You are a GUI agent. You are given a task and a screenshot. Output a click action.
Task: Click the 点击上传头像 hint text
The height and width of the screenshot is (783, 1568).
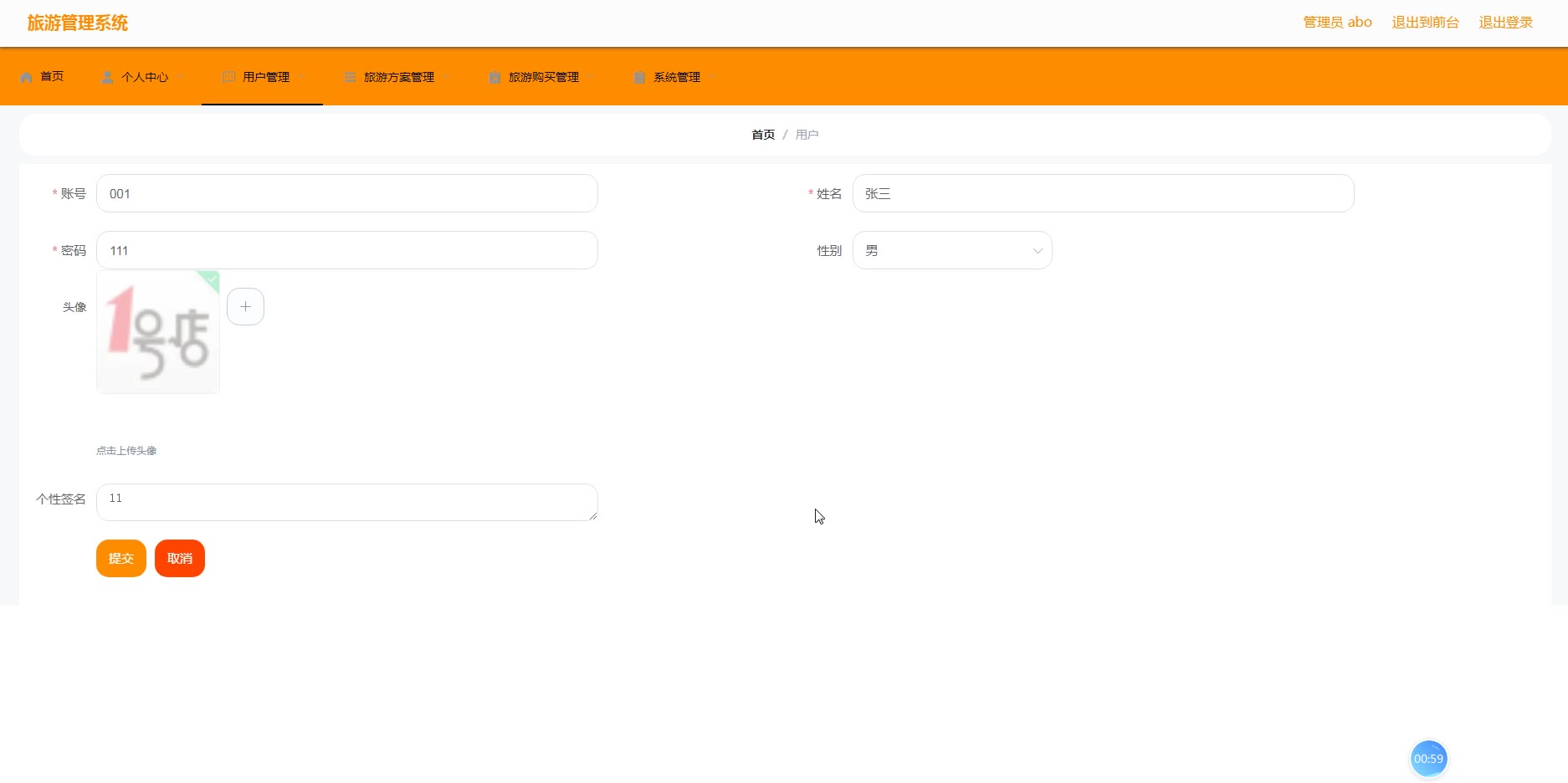coord(126,451)
